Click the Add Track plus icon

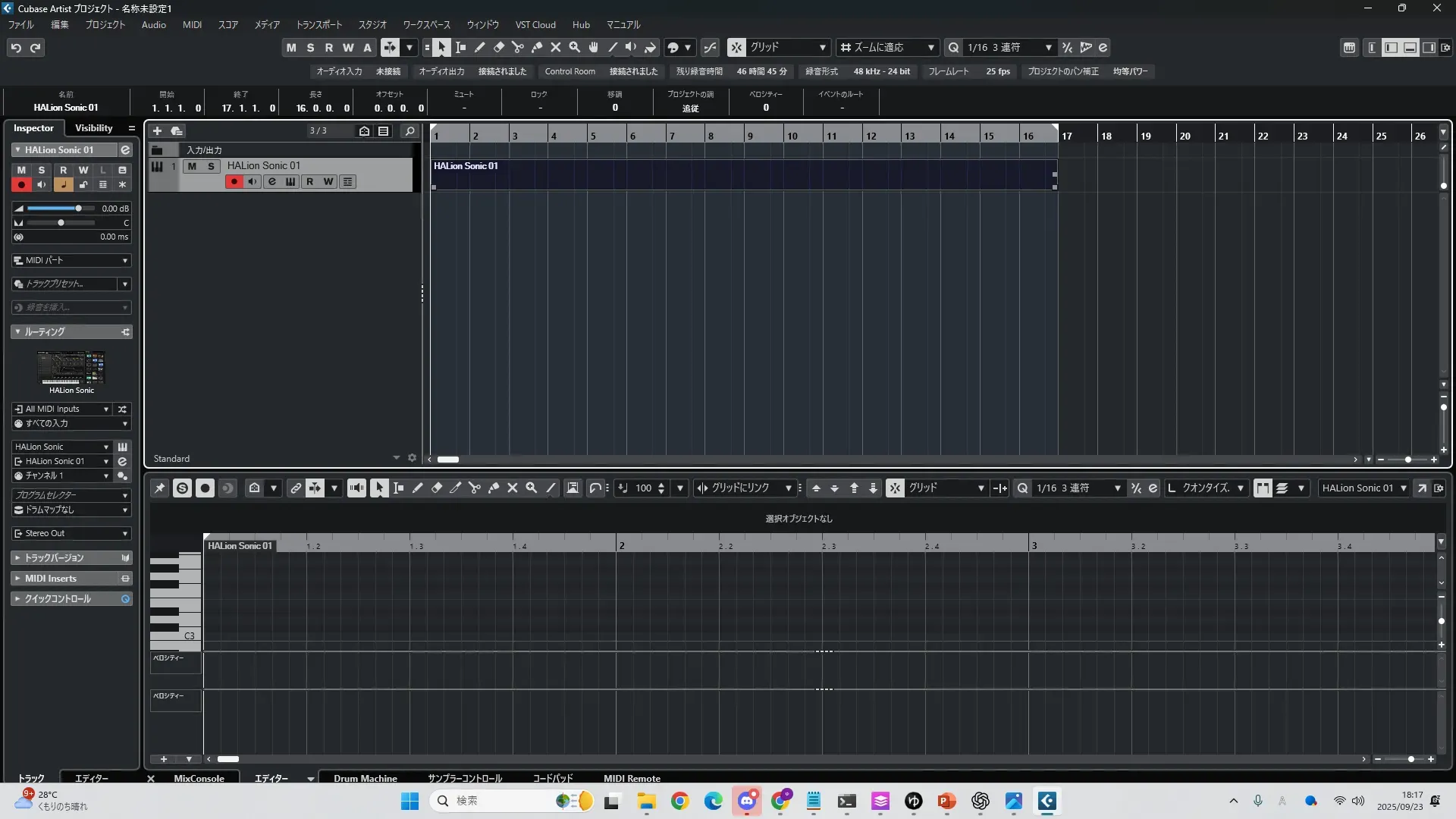(x=158, y=131)
